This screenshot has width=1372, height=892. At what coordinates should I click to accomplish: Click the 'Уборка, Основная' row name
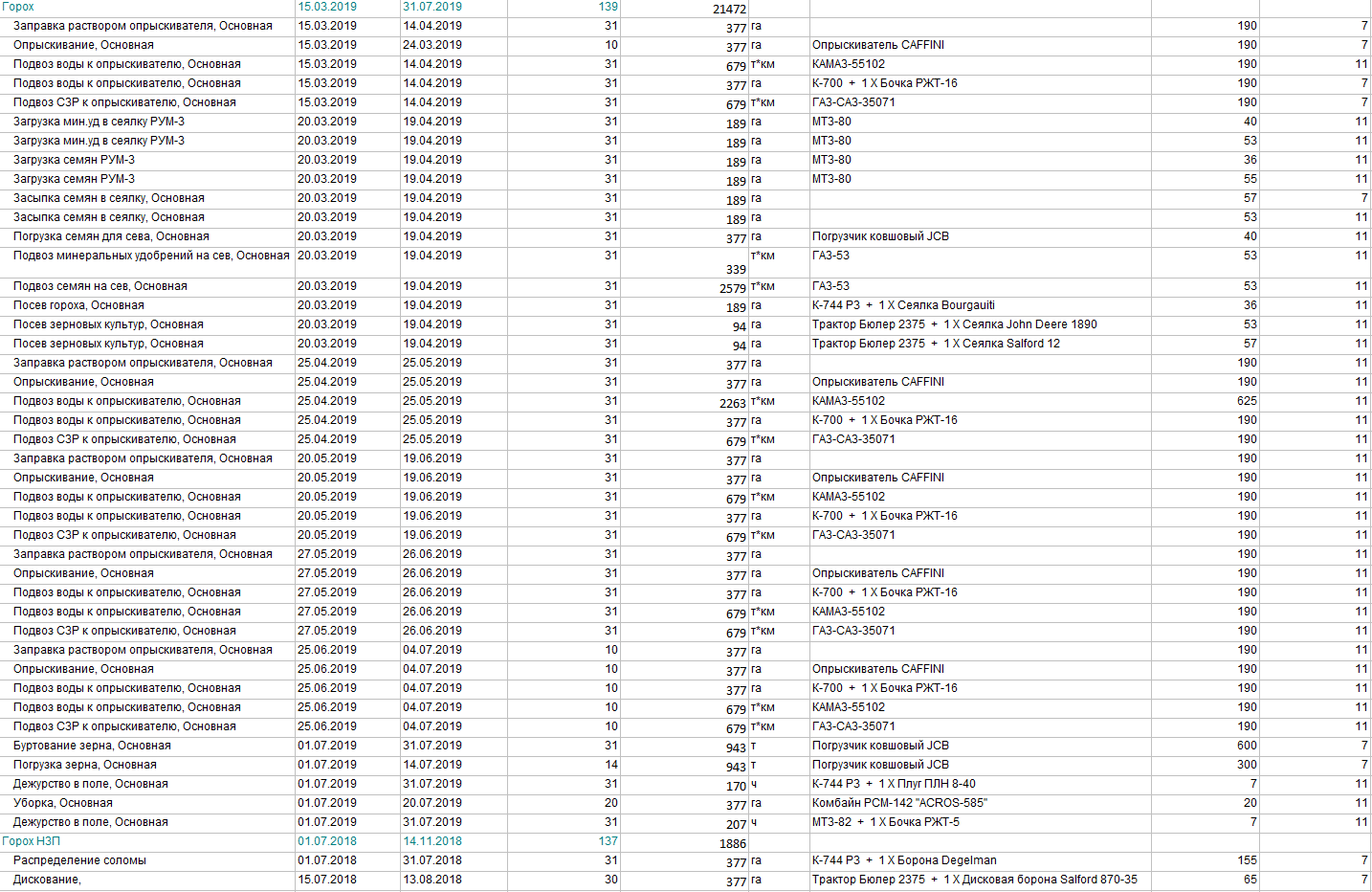coord(63,803)
